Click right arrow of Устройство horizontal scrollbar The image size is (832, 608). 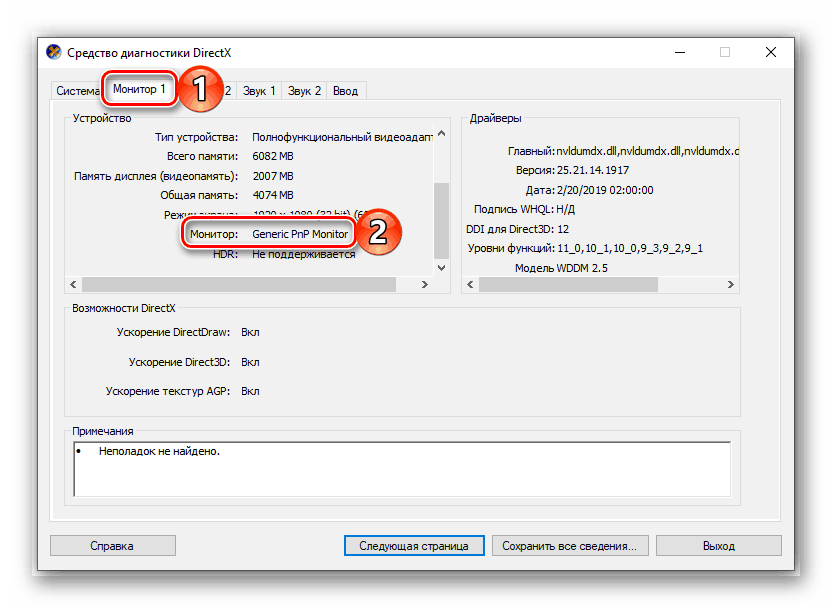(424, 284)
